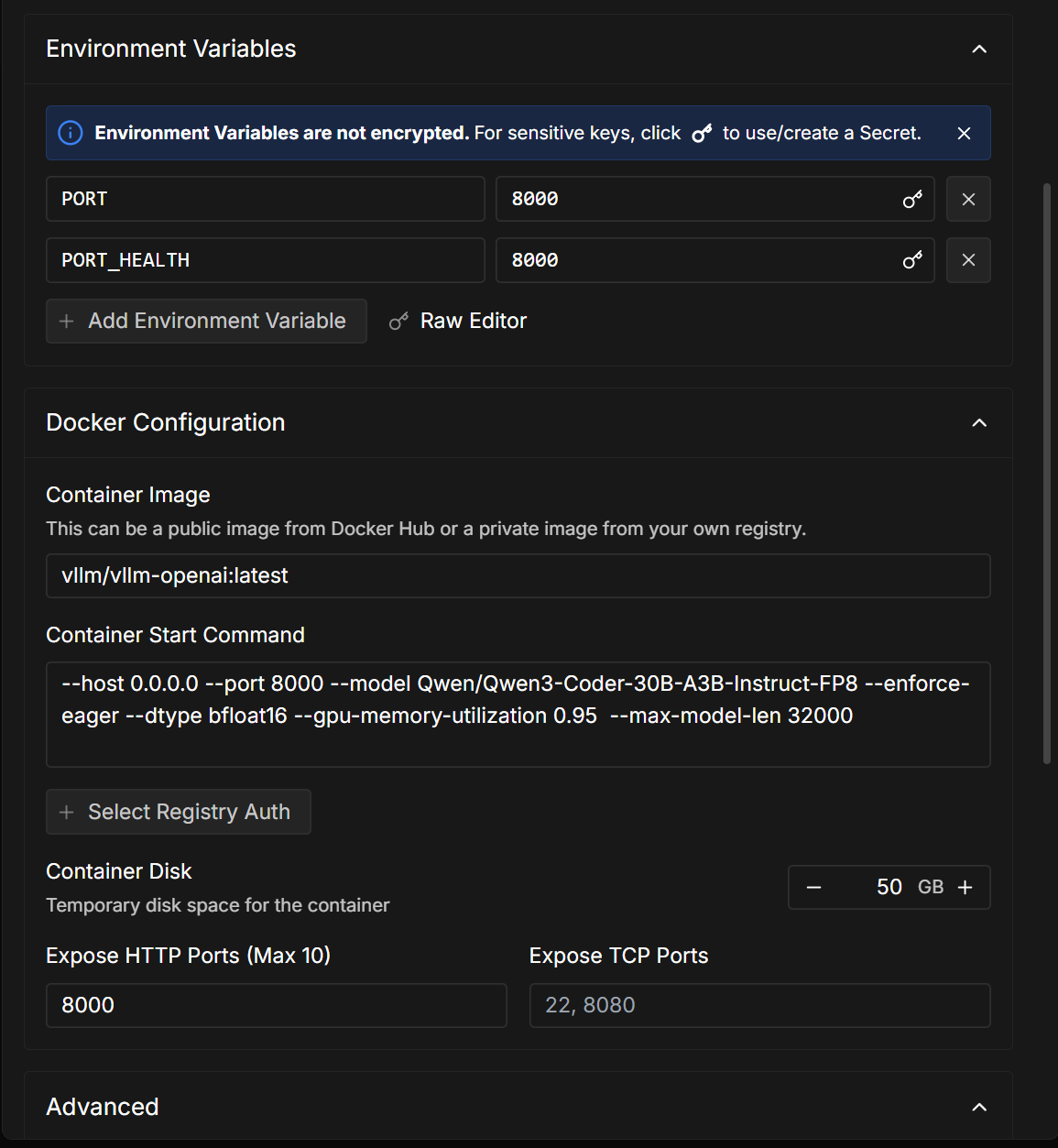
Task: Collapse the Environment Variables section
Action: (x=979, y=49)
